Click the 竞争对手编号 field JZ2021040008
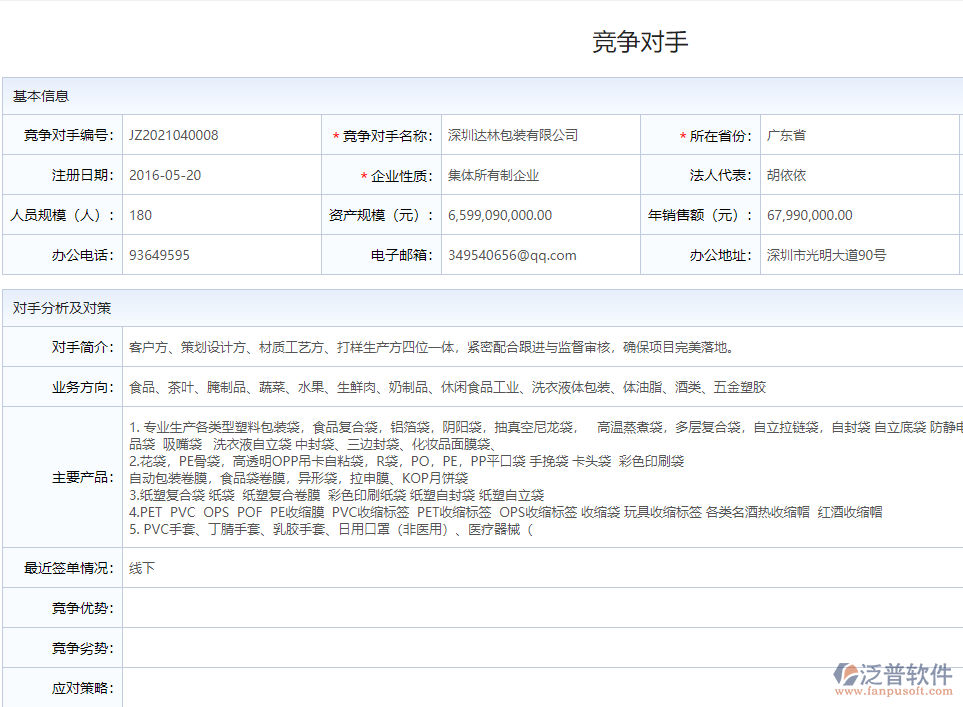This screenshot has width=963, height=707. point(221,135)
